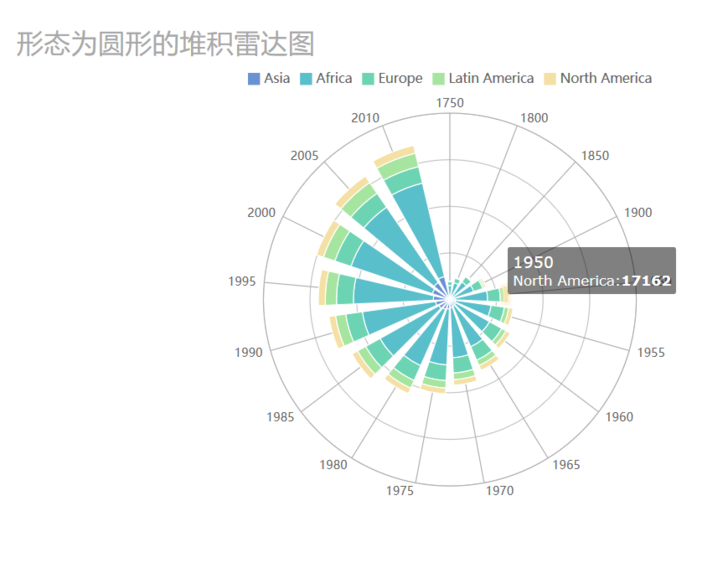Click the North America legend color icon
This screenshot has width=728, height=573.
pos(549,78)
